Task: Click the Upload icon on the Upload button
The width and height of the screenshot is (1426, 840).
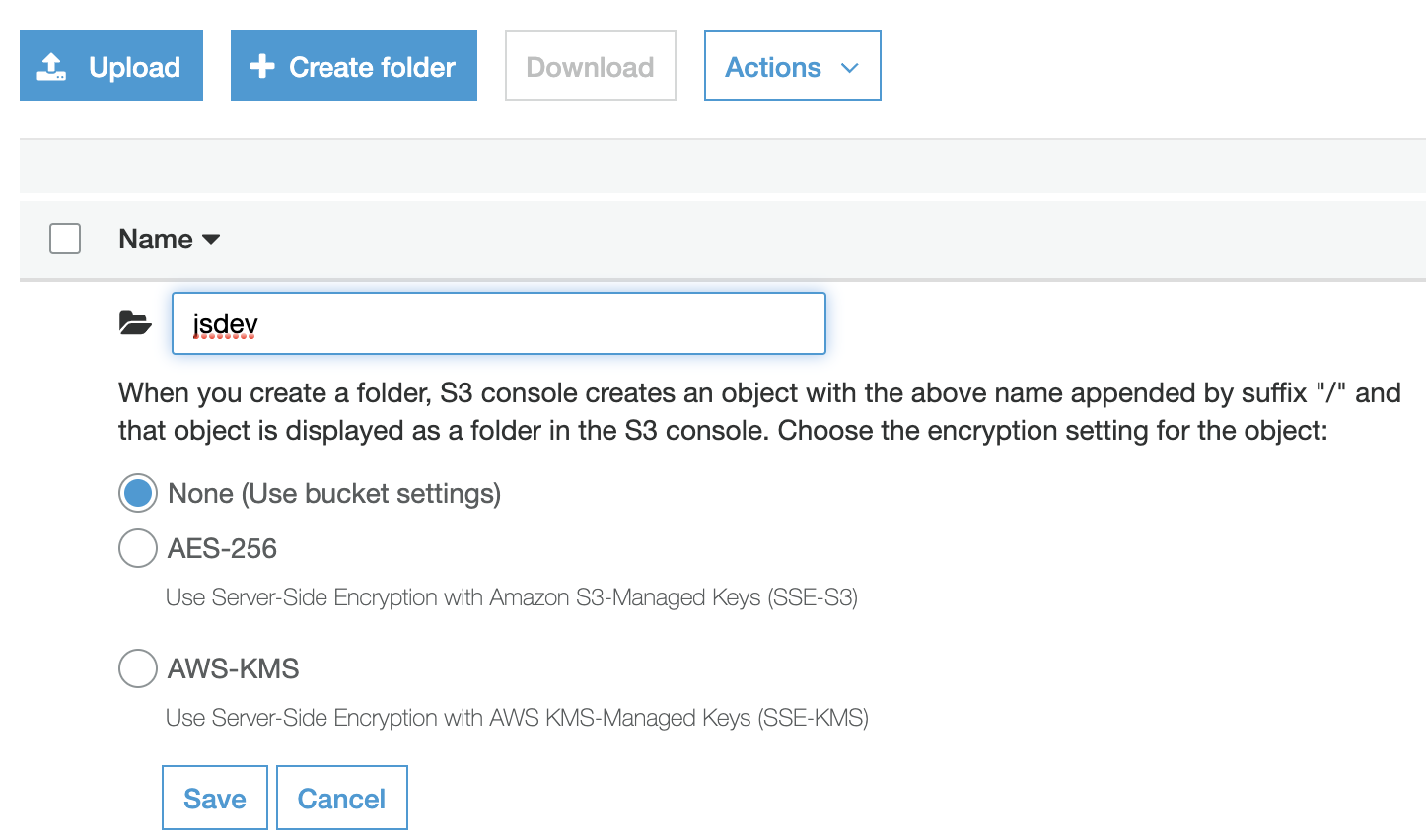Action: (x=51, y=65)
